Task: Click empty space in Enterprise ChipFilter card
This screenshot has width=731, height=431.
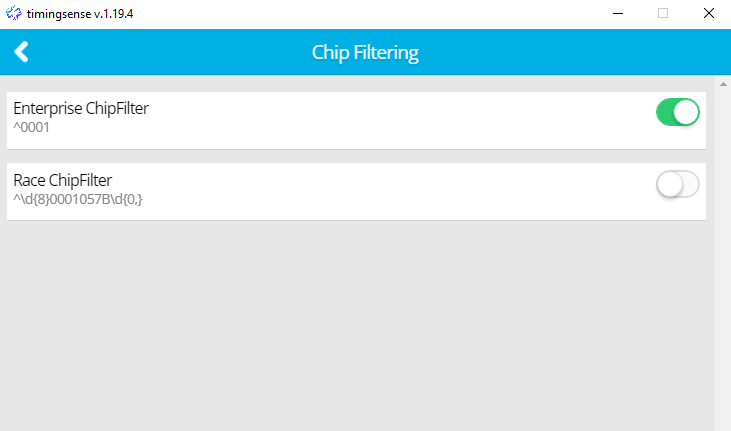Action: tap(401, 120)
